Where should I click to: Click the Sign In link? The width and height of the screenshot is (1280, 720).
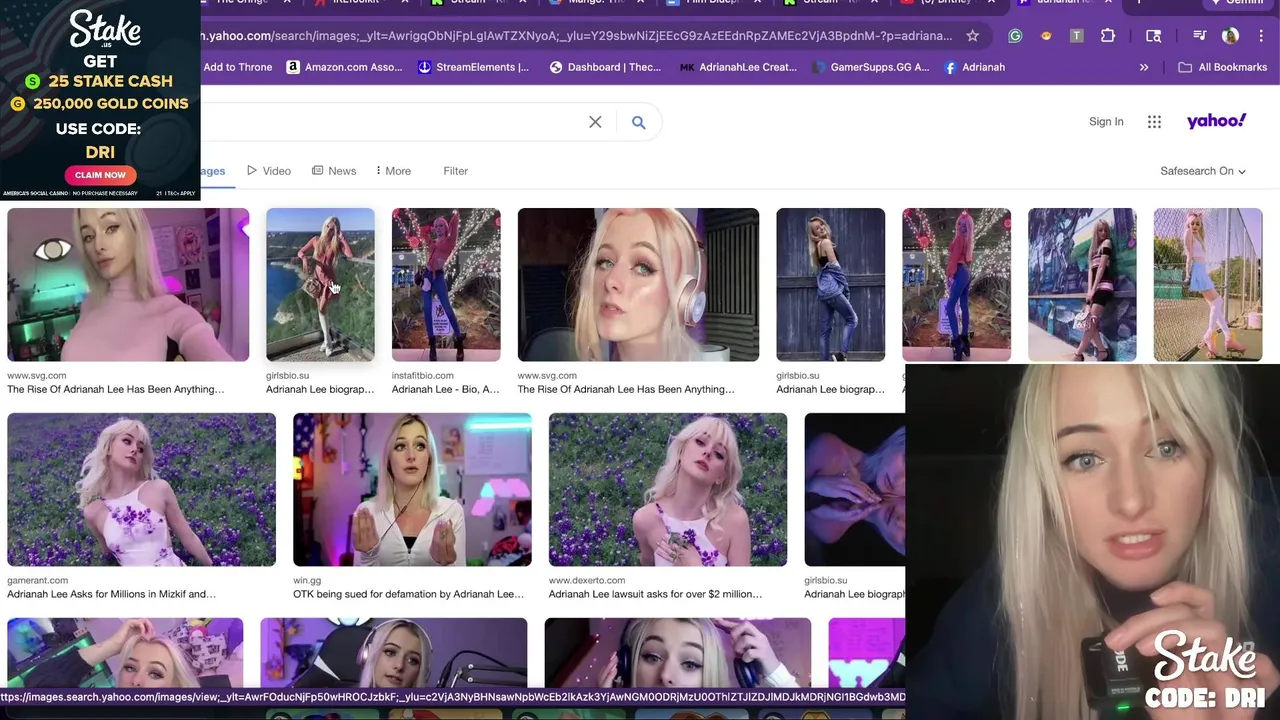pos(1106,121)
